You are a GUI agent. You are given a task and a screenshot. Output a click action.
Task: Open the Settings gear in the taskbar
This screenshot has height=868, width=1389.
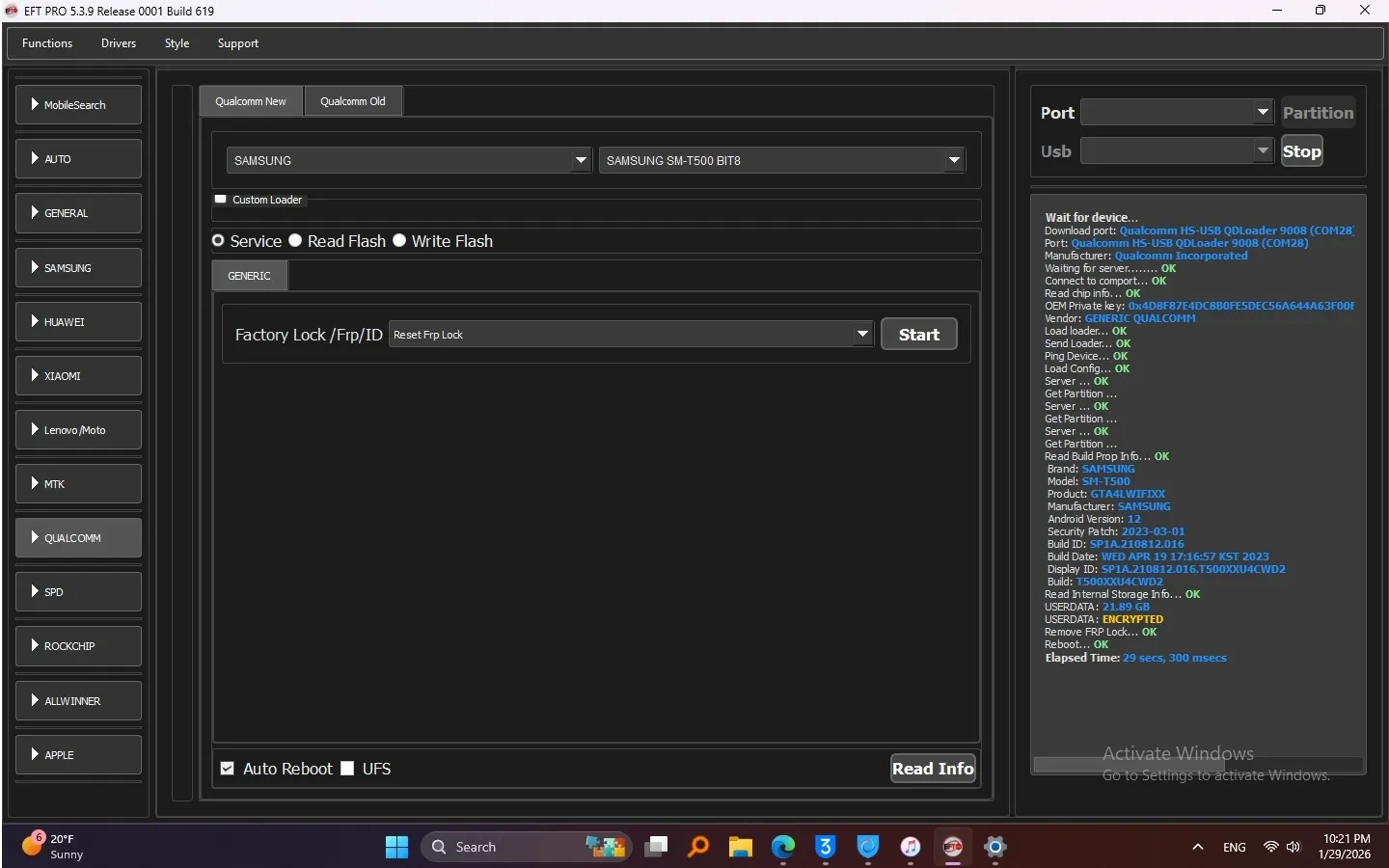(994, 847)
